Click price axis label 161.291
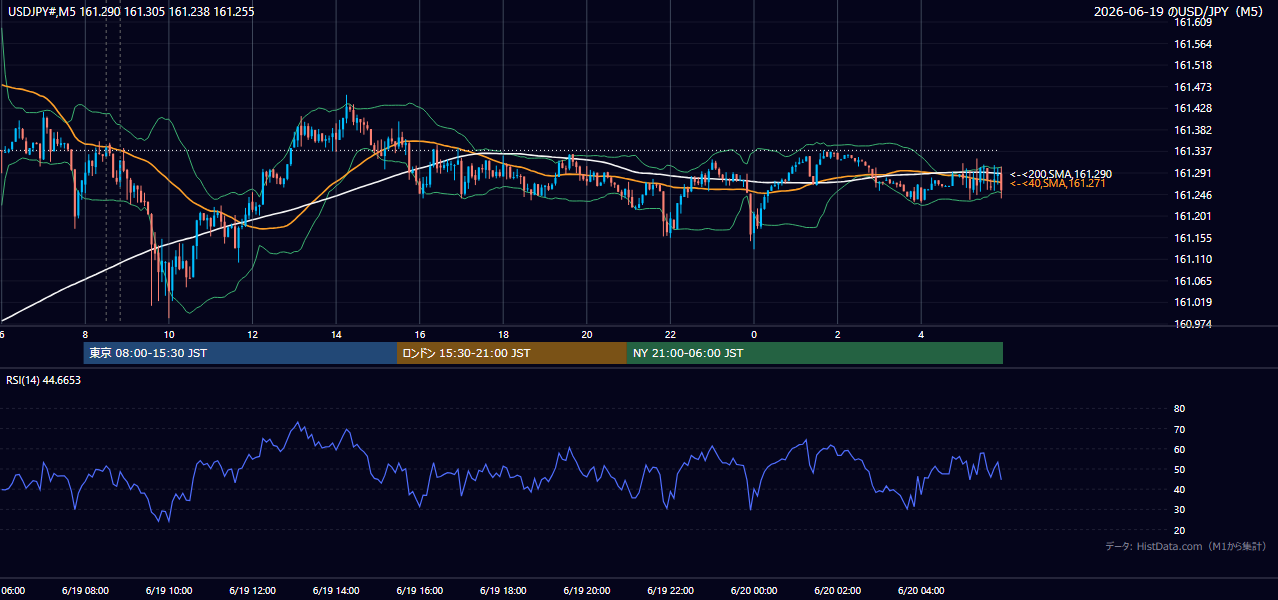The image size is (1278, 600). click(x=1192, y=173)
